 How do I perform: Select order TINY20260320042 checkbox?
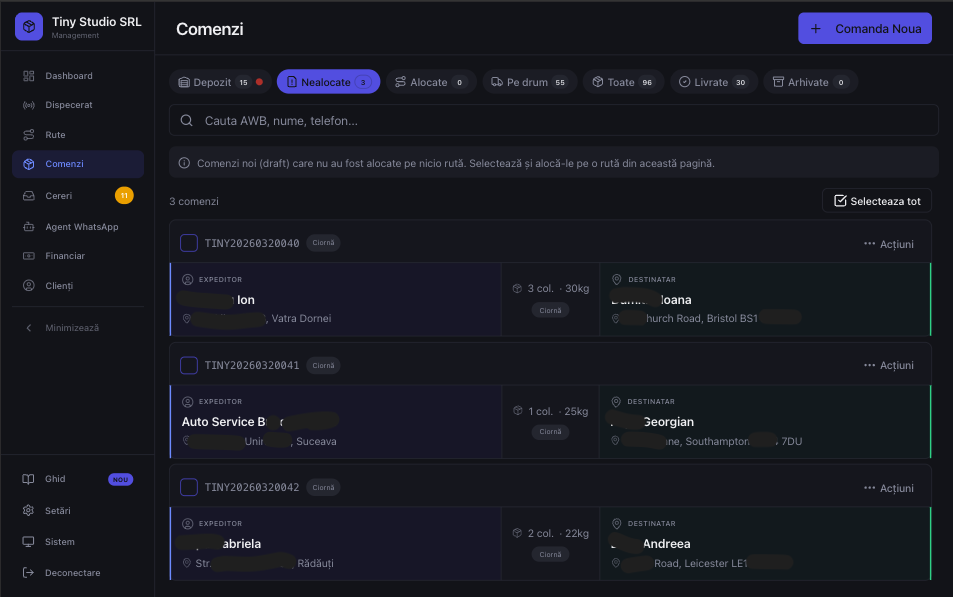coord(188,487)
